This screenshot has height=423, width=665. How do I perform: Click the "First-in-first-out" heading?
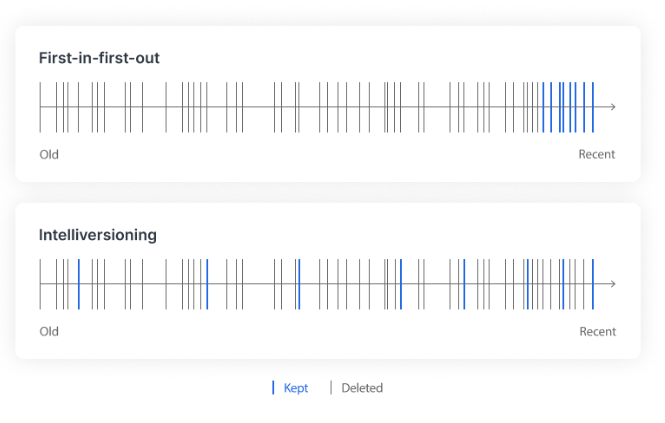click(99, 58)
